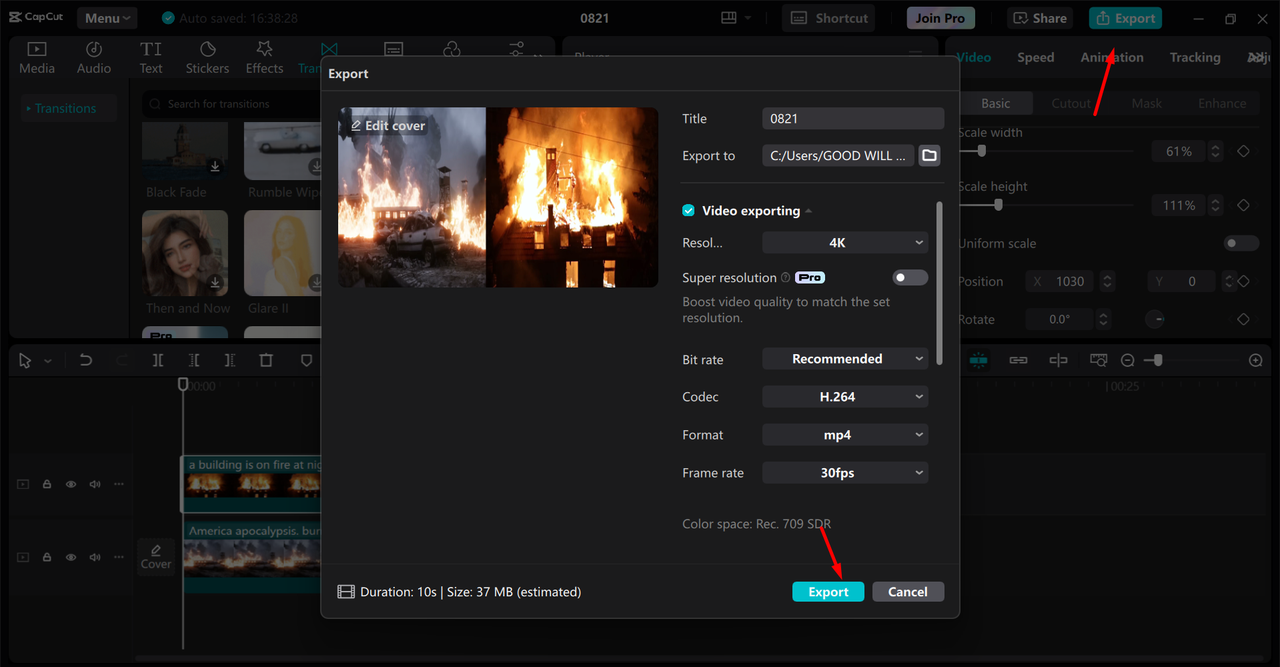Click the delete right trim icon
Screen dimensions: 1280x667
coord(230,360)
